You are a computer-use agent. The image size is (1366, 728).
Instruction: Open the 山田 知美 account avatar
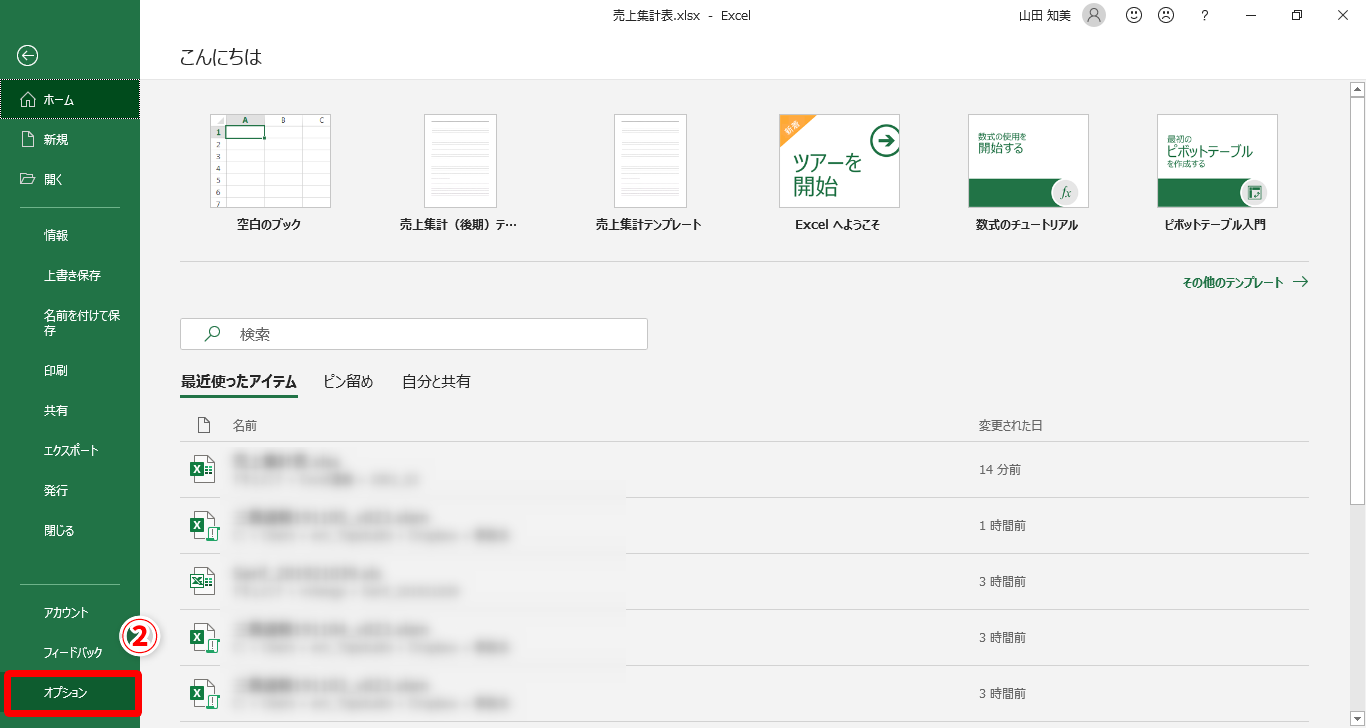coord(1094,15)
